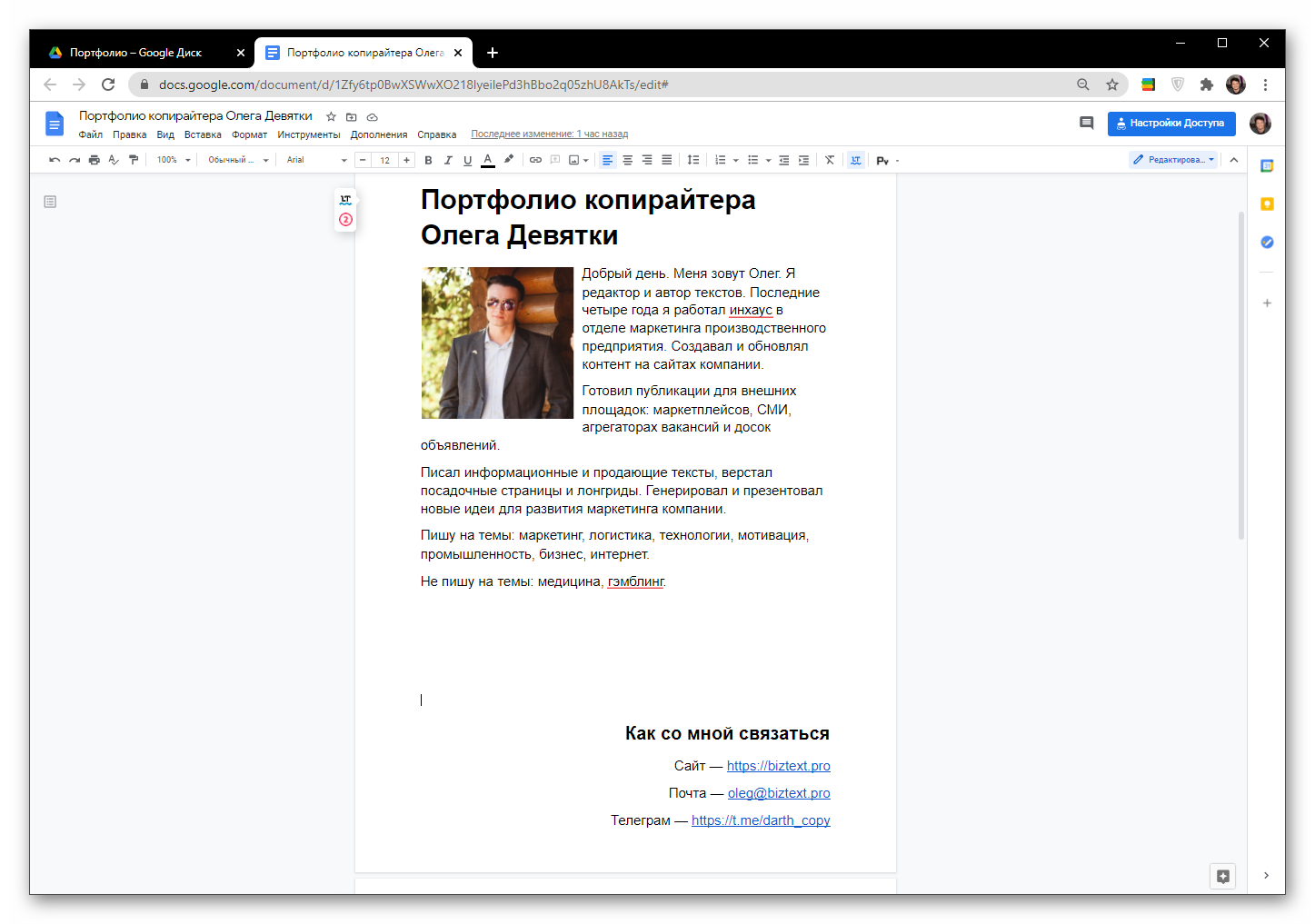Open the document outline icon
Image resolution: width=1315 pixels, height=924 pixels.
click(x=50, y=202)
